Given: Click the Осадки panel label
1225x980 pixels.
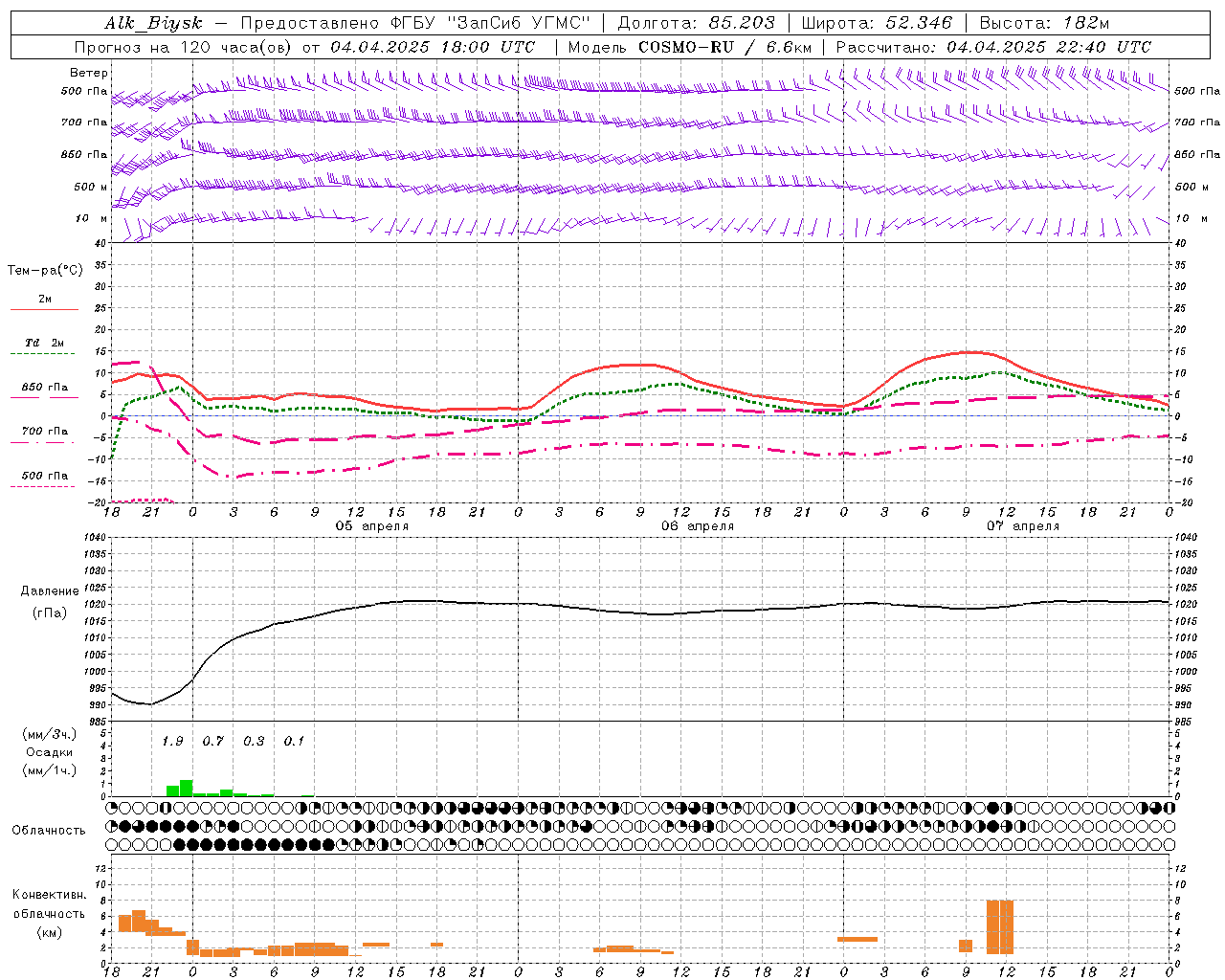Looking at the screenshot, I should 50,752.
